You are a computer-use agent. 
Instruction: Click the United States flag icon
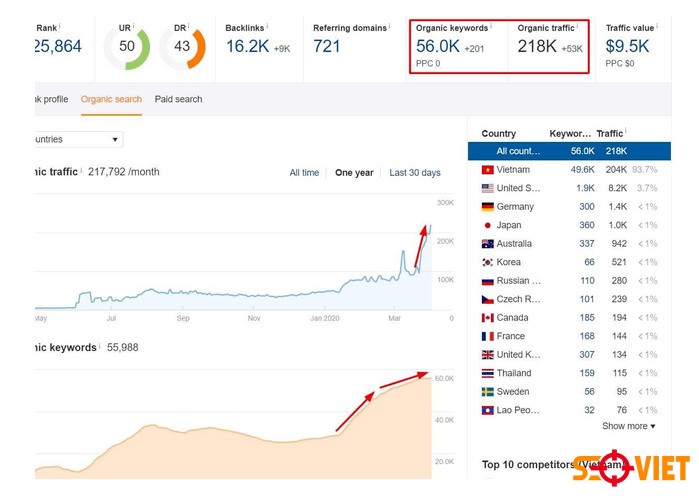[x=488, y=188]
